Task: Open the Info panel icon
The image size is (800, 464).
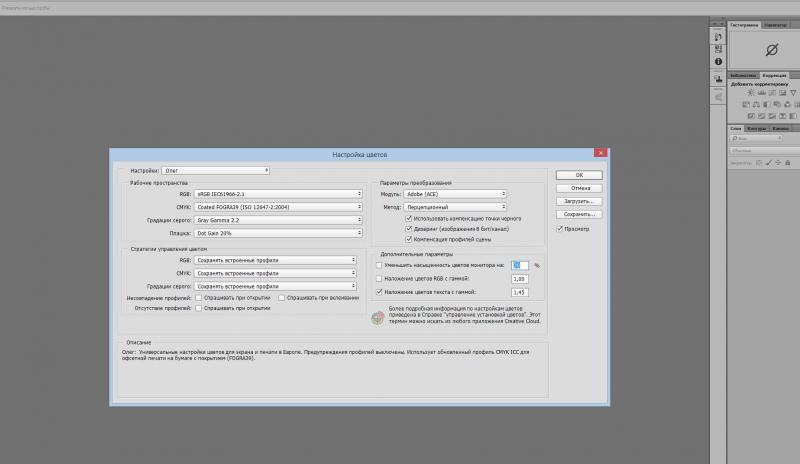Action: 718,61
